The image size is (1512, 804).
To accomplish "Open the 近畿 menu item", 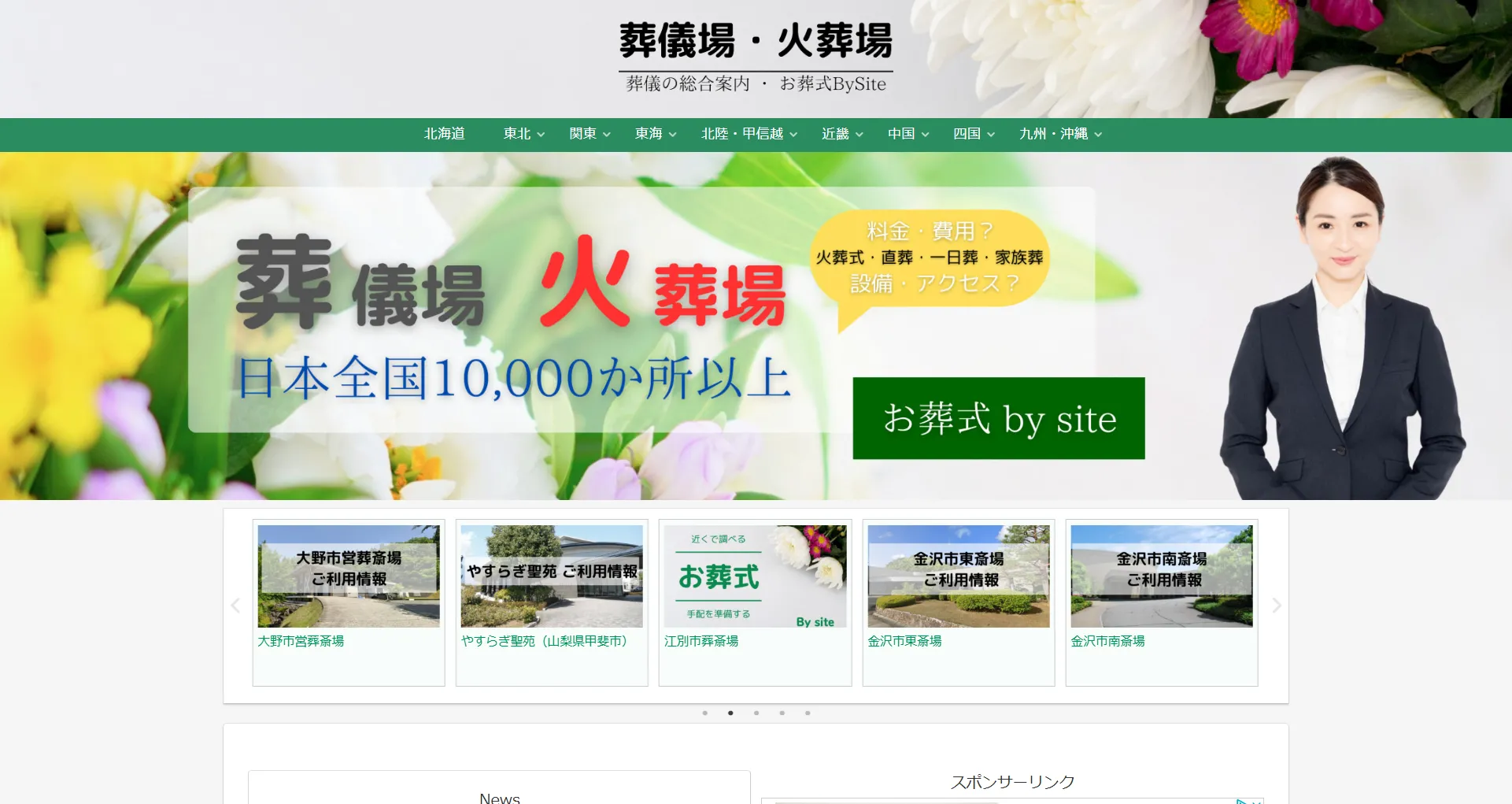I will 842,135.
